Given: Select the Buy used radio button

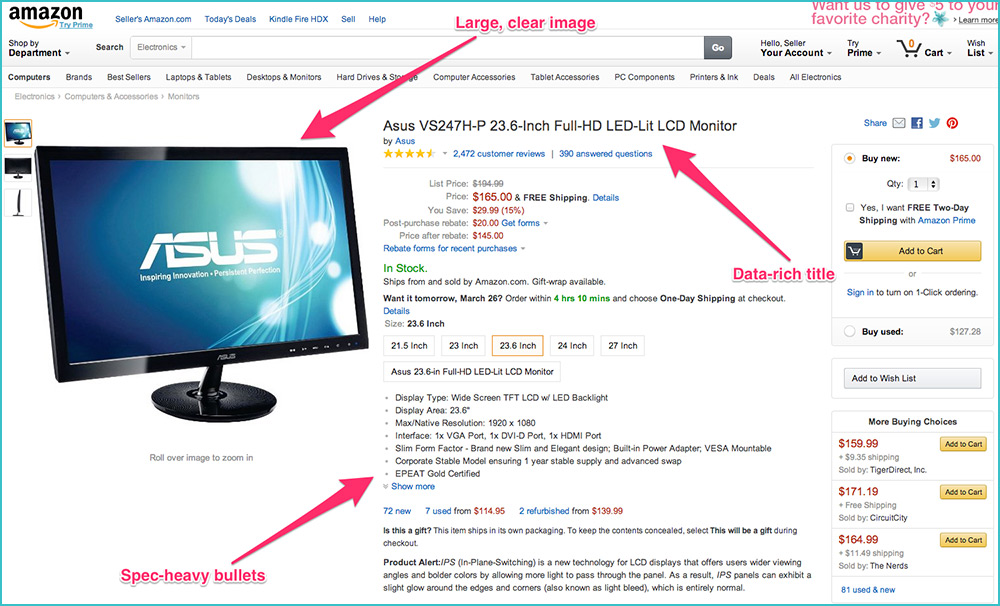Looking at the screenshot, I should coord(849,332).
